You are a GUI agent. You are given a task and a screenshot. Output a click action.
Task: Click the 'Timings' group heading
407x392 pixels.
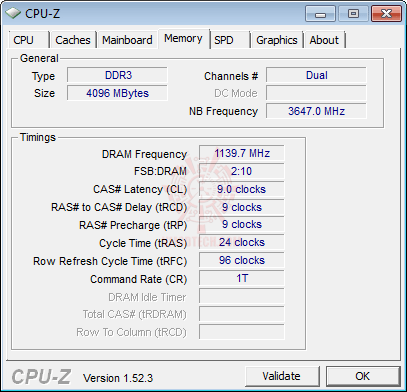coord(38,137)
